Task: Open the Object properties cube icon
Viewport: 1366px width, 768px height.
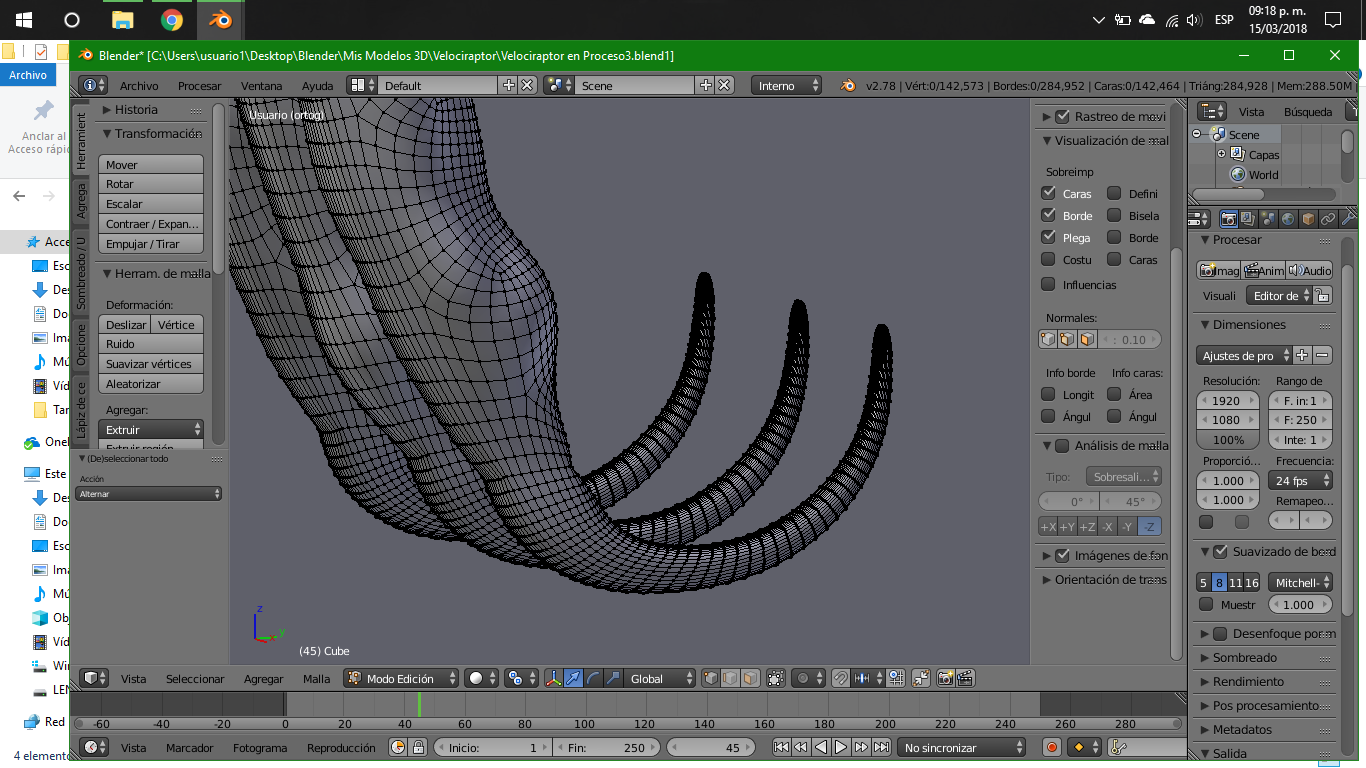Action: (1308, 218)
